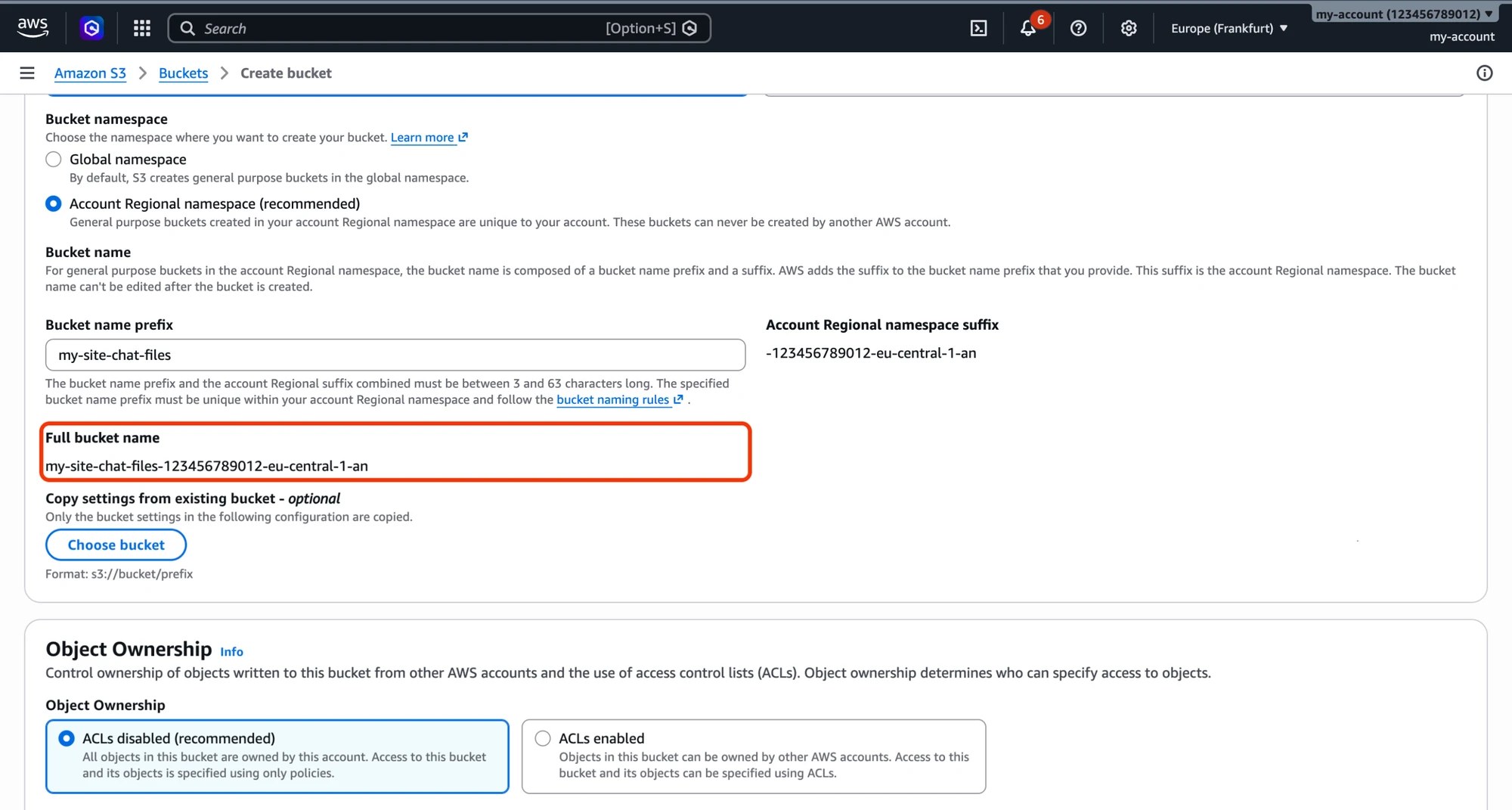This screenshot has height=810, width=1512.
Task: Go to the Amazon S3 breadcrumb
Action: [x=90, y=73]
